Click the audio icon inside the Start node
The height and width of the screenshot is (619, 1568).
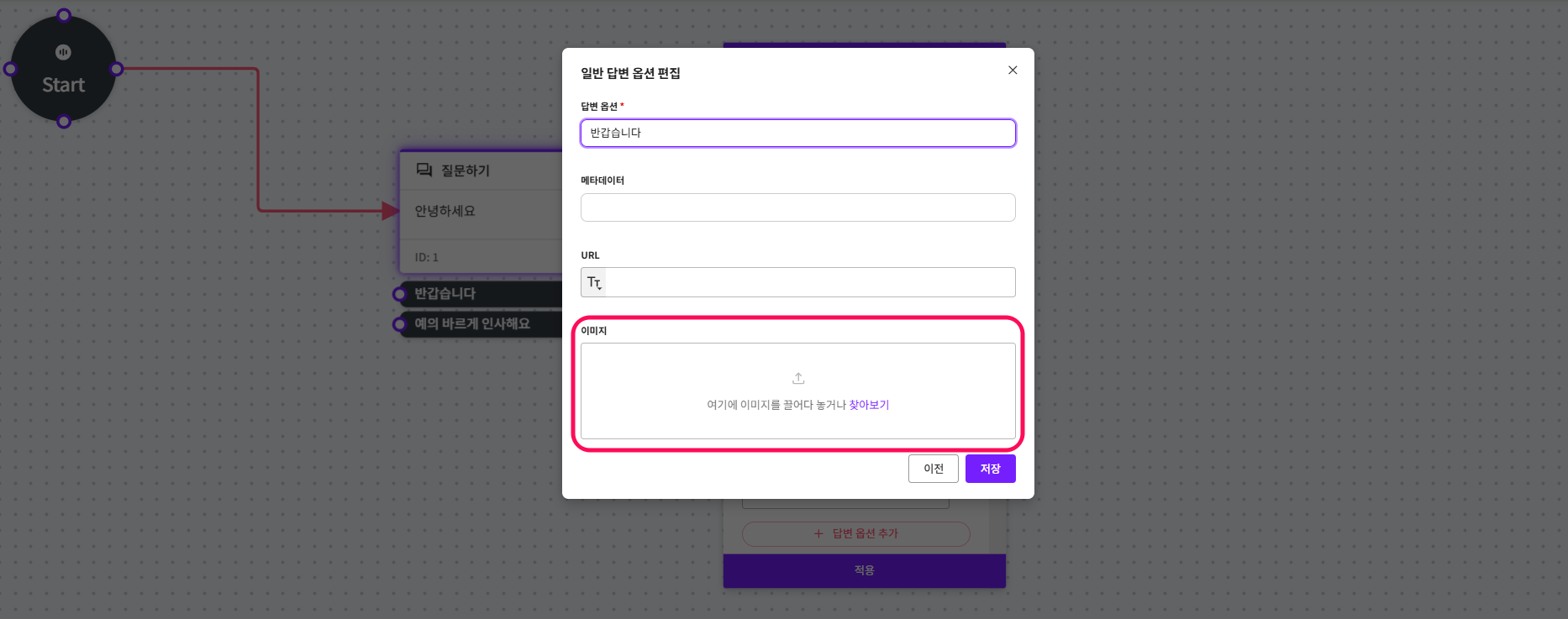click(63, 52)
